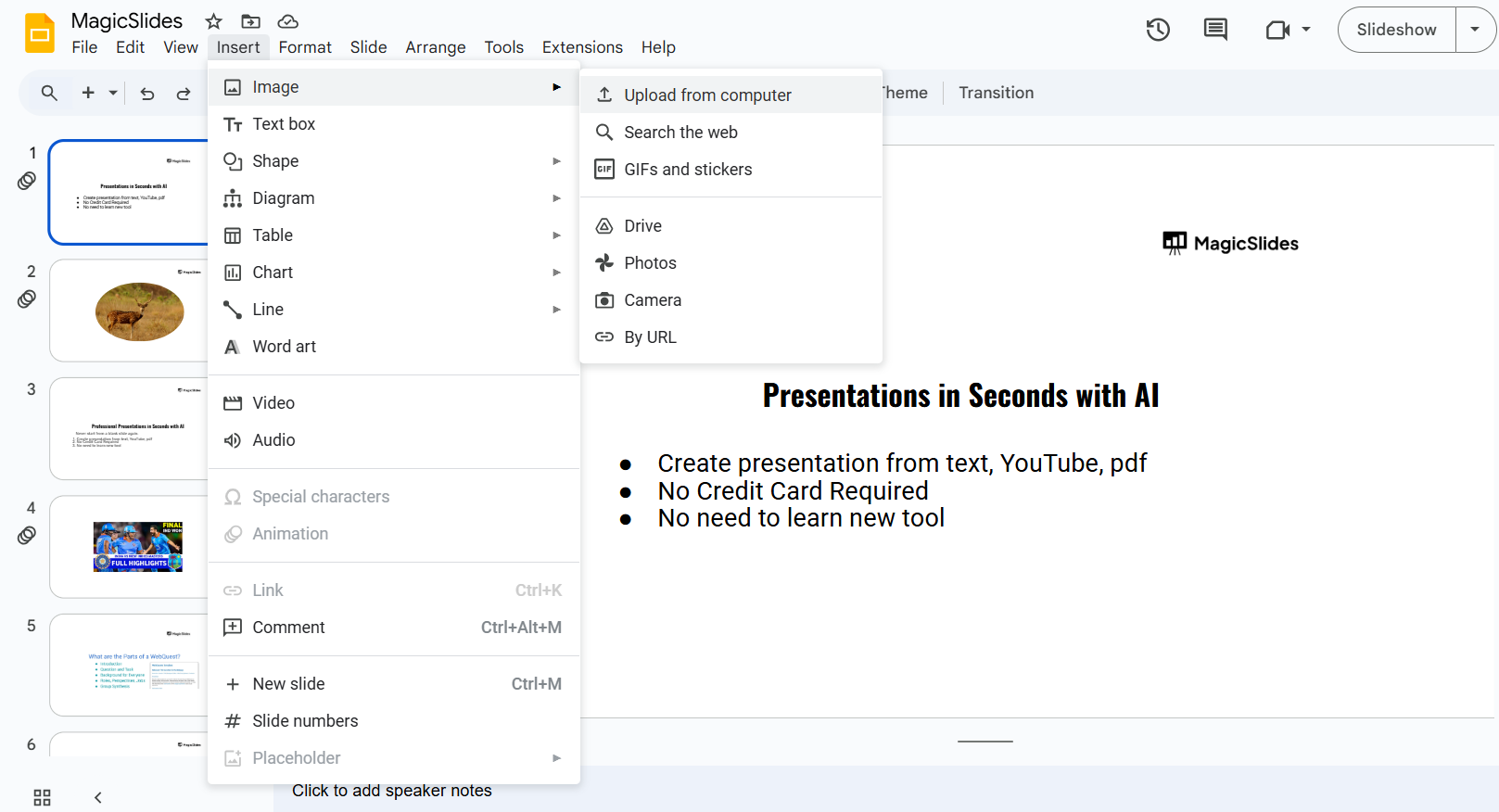Select GIFs and stickers option
Viewport: 1499px width, 812px height.
pyautogui.click(x=730, y=170)
